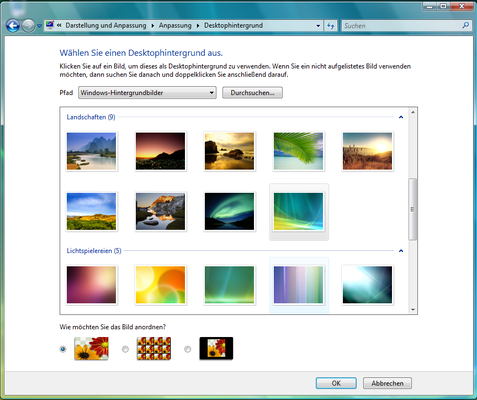477x400 pixels.
Task: Click the refresh icon beside address bar
Action: click(330, 26)
